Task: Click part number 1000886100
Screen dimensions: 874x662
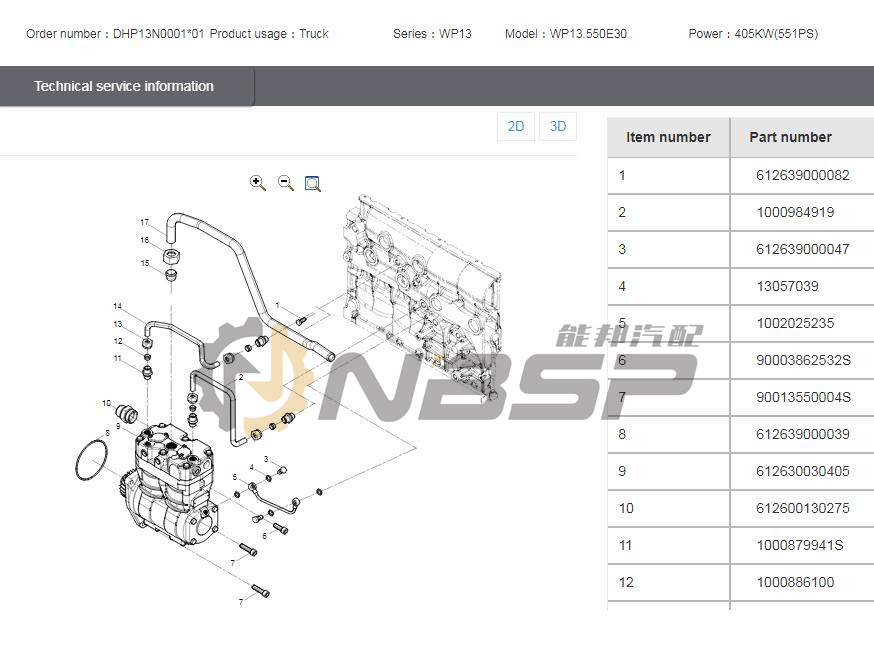Action: 794,582
